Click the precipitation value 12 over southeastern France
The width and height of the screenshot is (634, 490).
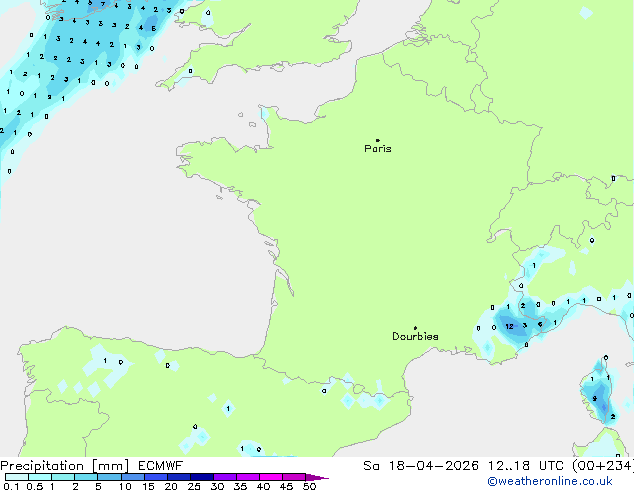tap(509, 326)
